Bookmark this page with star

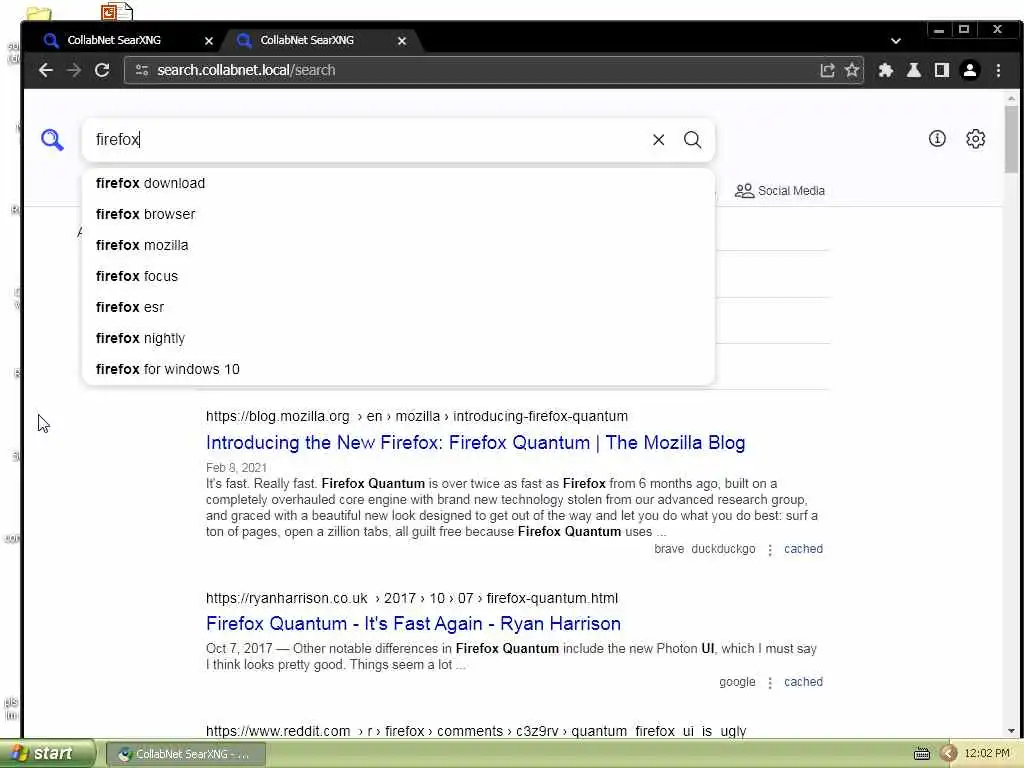(852, 70)
